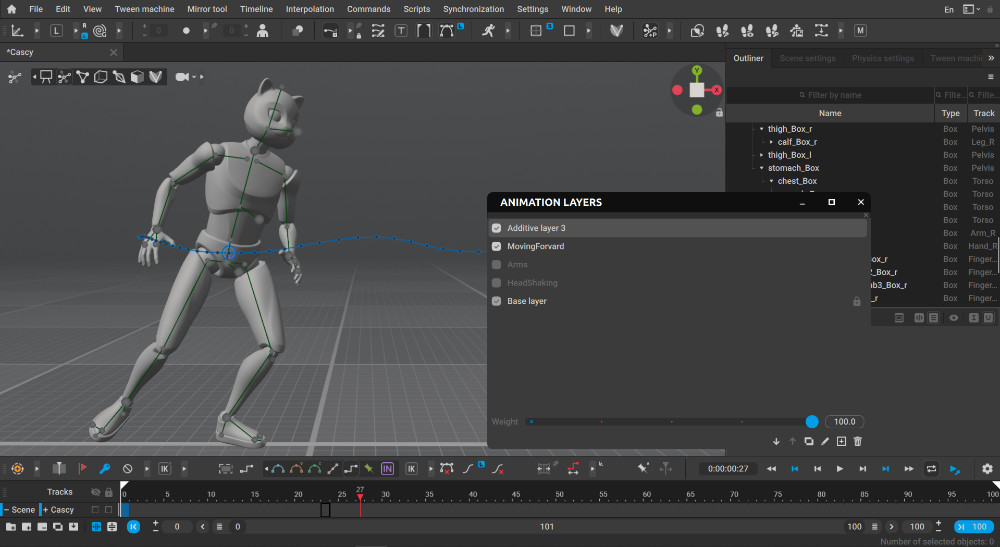Viewport: 1000px width, 547px height.
Task: Toggle the Local mode L icon
Action: 56,31
